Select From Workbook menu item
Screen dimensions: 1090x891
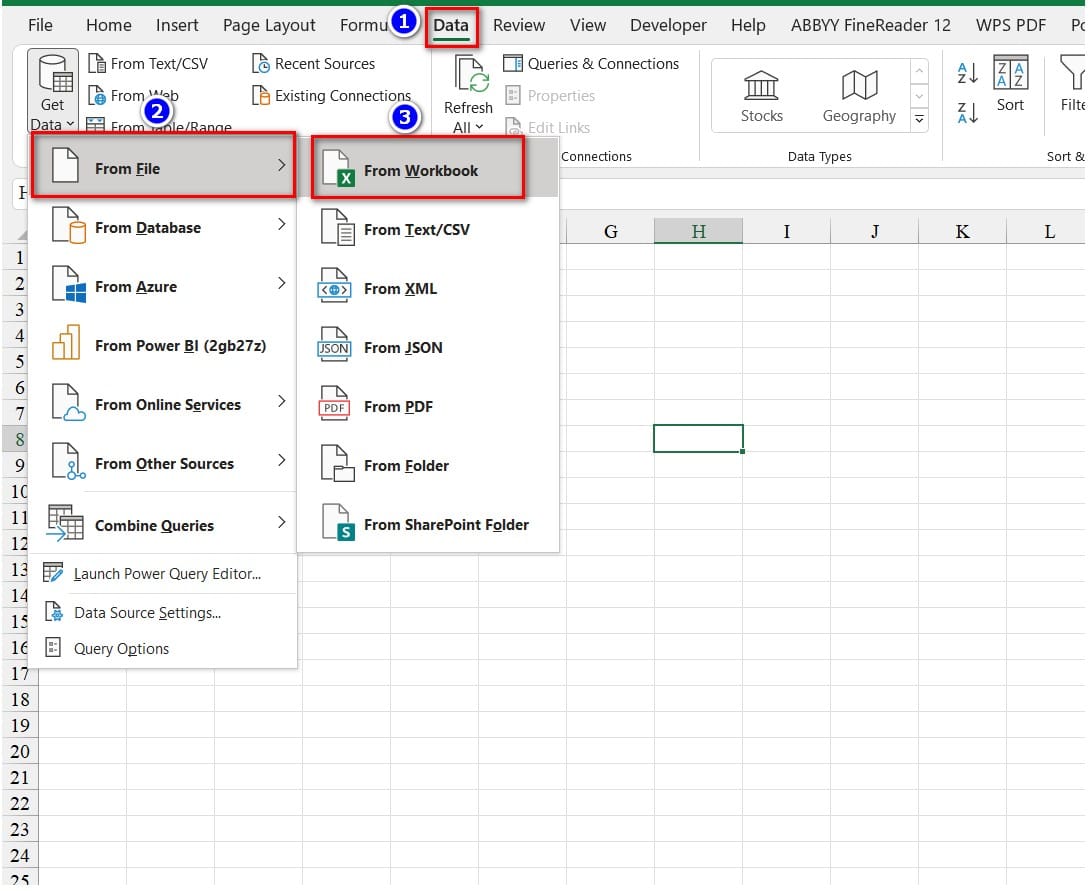(420, 171)
